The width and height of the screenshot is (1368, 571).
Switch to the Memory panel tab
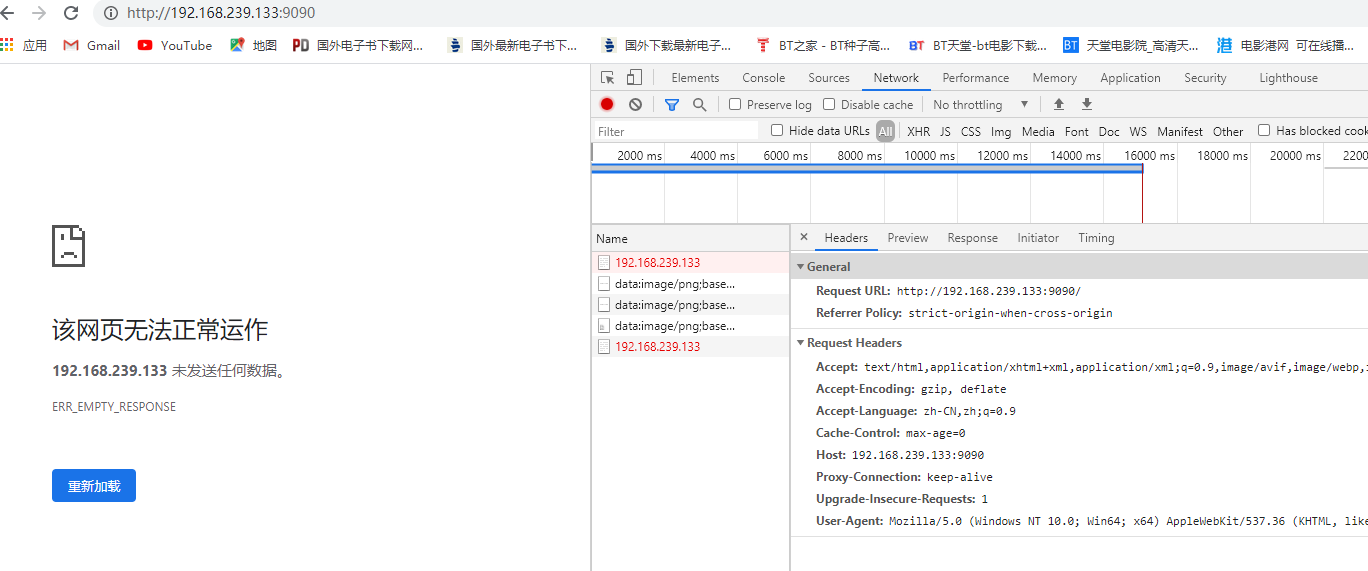(1055, 78)
